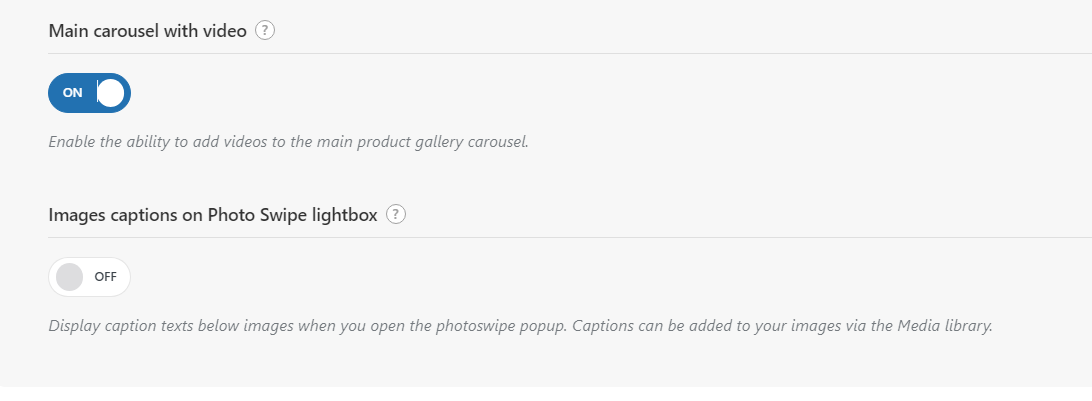Click the divider line under Main carousel heading
Viewport: 1092px width, 401px height.
click(x=570, y=53)
